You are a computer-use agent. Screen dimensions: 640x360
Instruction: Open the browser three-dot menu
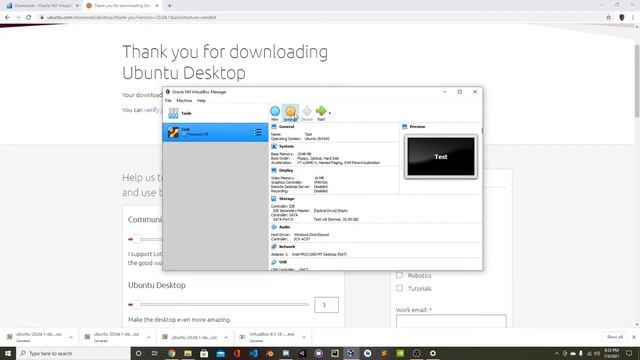(633, 18)
